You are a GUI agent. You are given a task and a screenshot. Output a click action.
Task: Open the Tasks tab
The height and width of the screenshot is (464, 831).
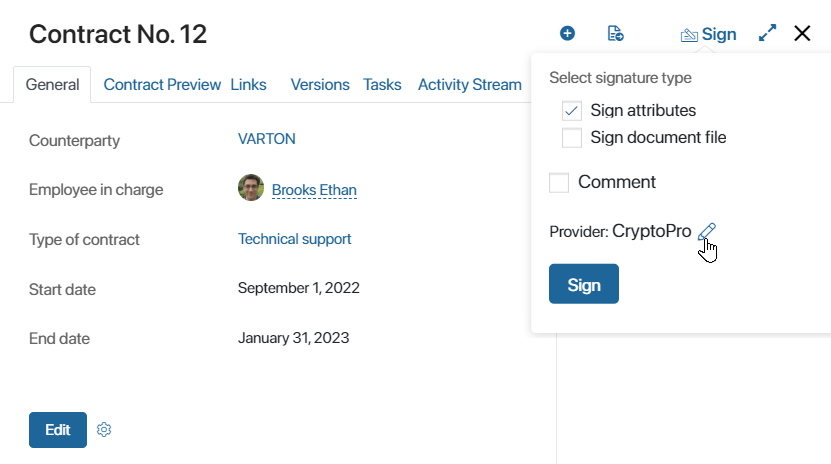tap(382, 85)
